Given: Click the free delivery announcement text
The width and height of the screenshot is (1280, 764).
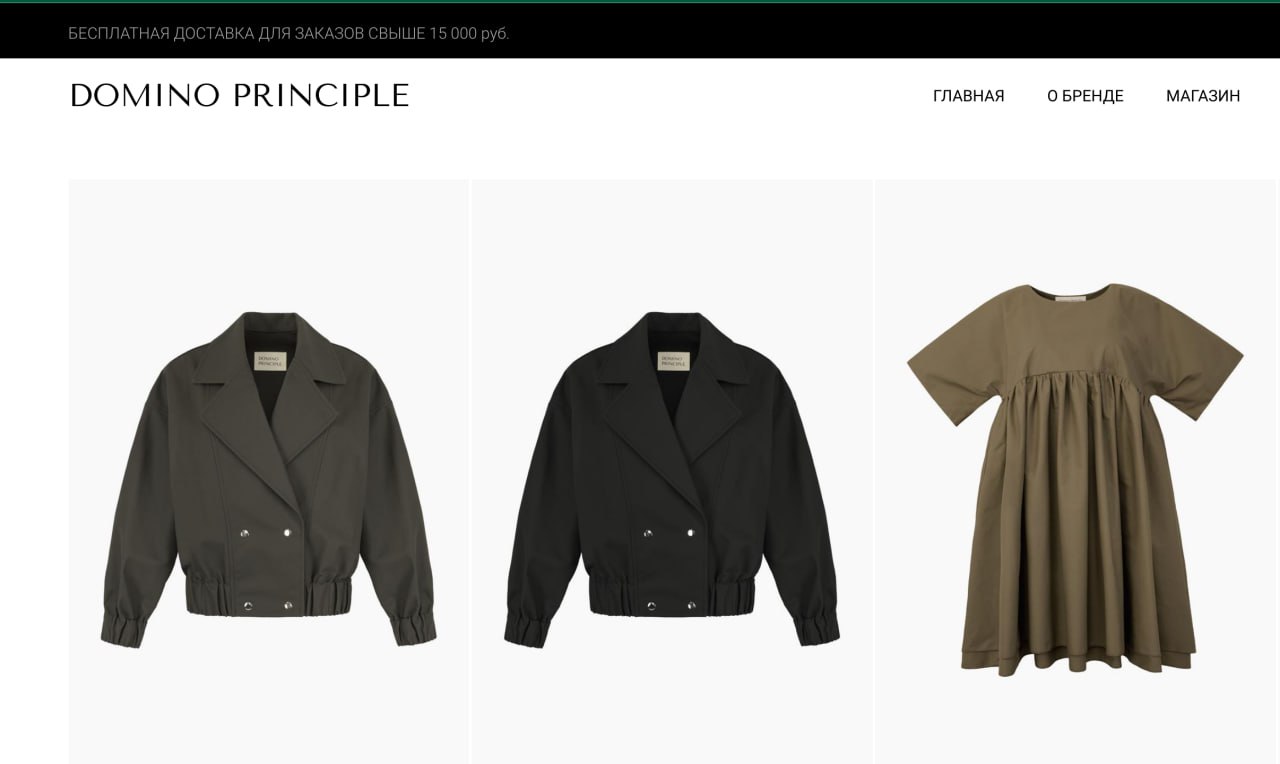Looking at the screenshot, I should [289, 33].
